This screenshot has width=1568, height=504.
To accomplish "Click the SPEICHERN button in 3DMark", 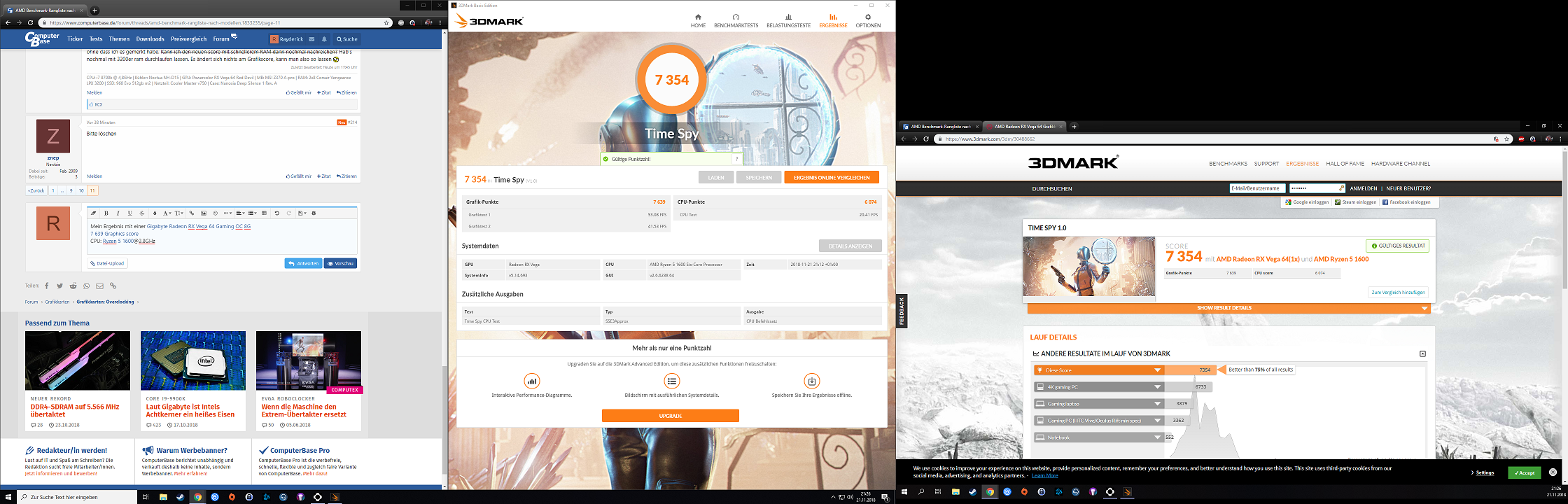I will pyautogui.click(x=759, y=178).
